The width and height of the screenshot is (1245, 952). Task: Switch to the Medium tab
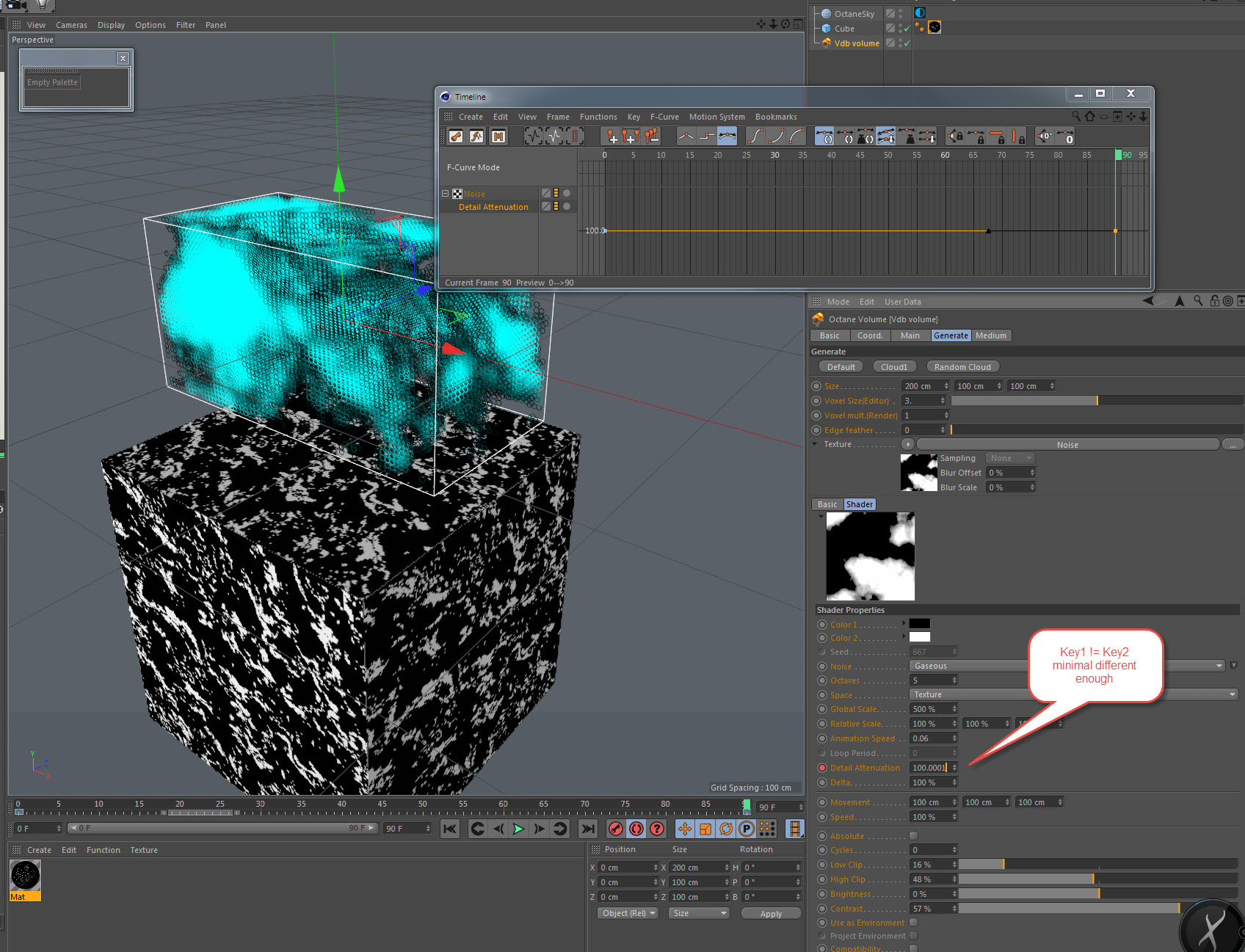point(990,335)
